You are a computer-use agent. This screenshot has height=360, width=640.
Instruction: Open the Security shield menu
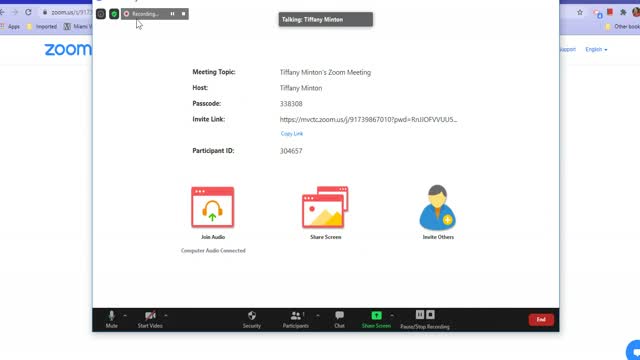[x=251, y=320]
